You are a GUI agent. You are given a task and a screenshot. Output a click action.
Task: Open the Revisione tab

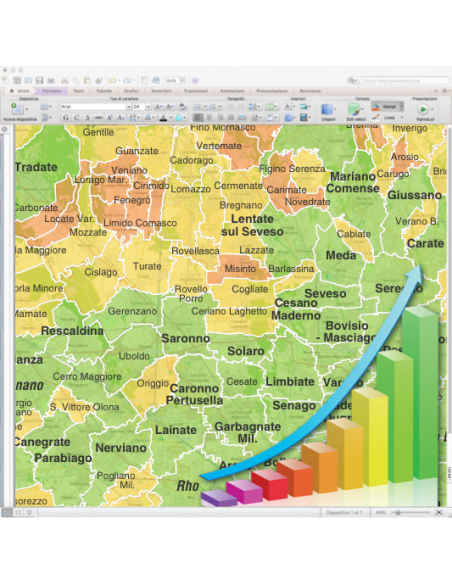pyautogui.click(x=311, y=91)
